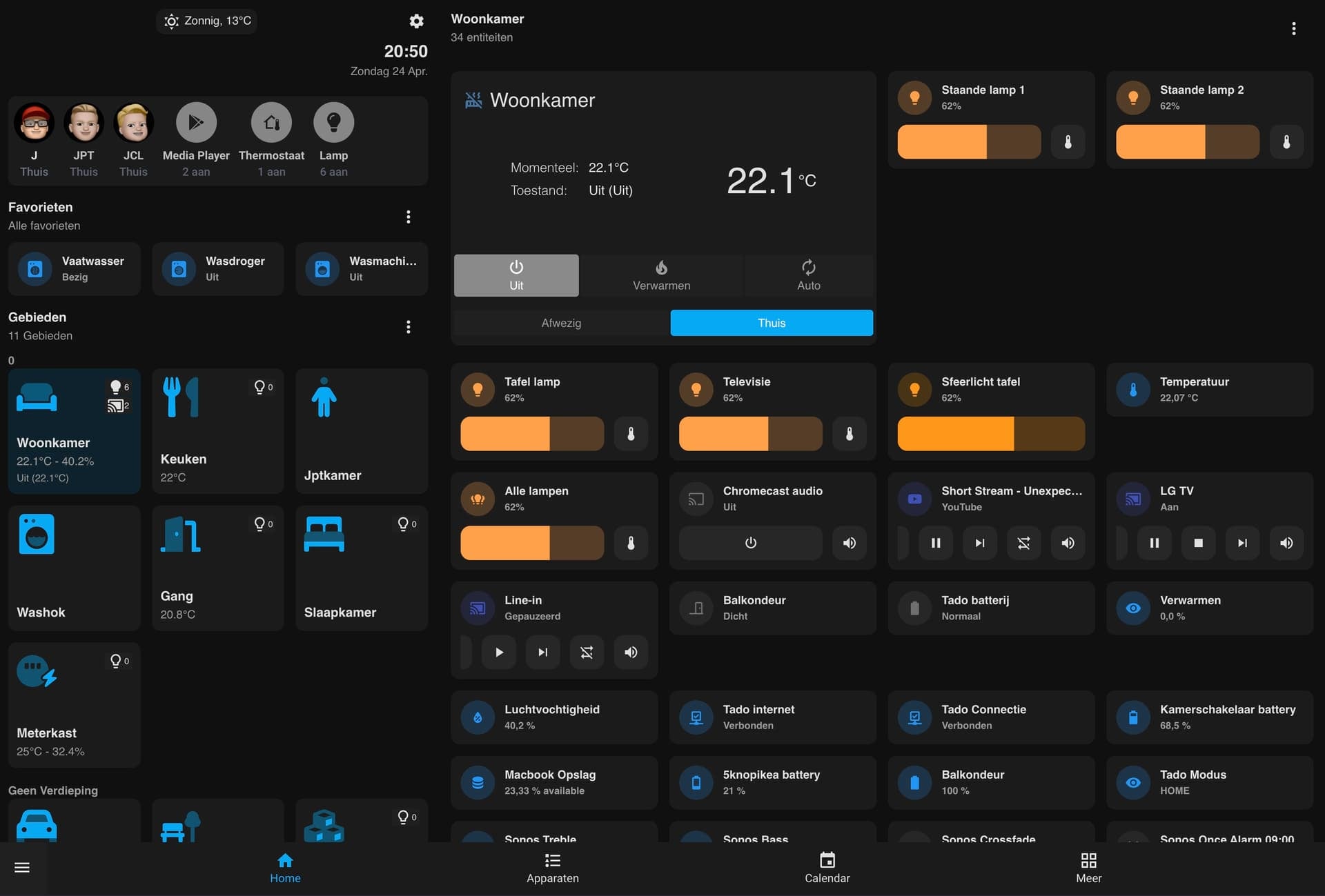Open the volume control for LG TV
This screenshot has height=896, width=1325.
coord(1286,543)
